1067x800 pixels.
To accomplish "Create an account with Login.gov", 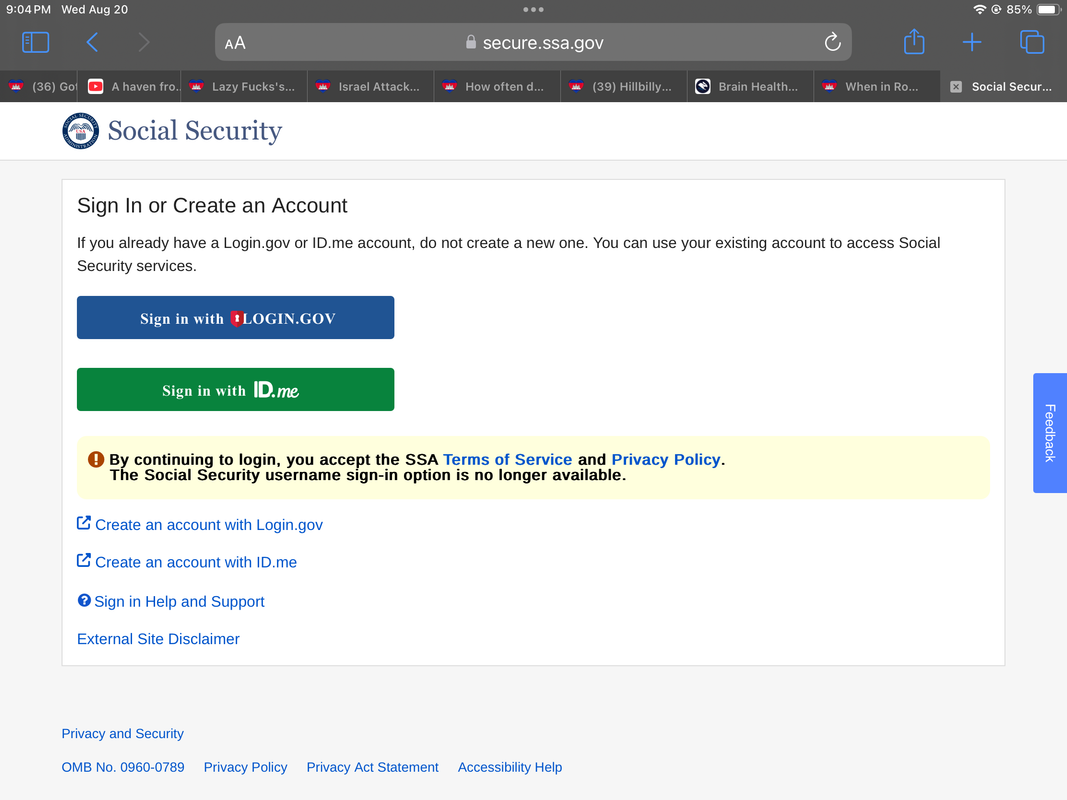I will tap(209, 524).
